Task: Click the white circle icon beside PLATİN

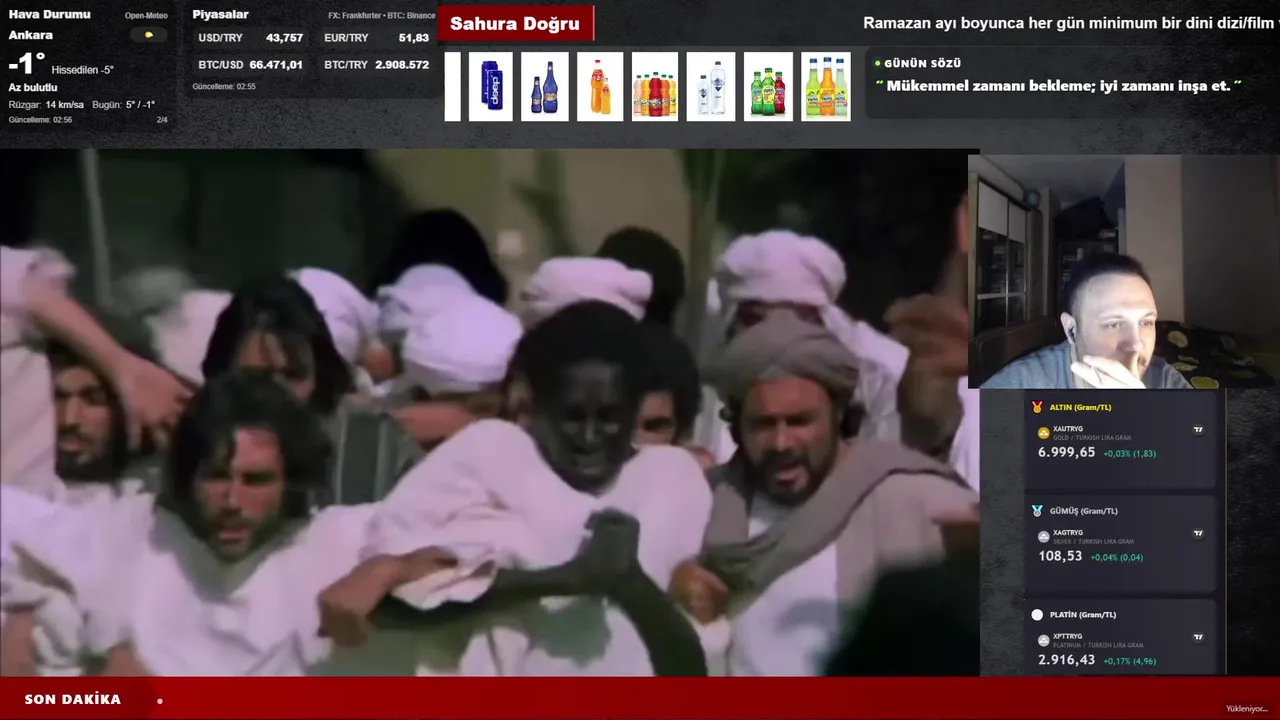Action: (1037, 615)
